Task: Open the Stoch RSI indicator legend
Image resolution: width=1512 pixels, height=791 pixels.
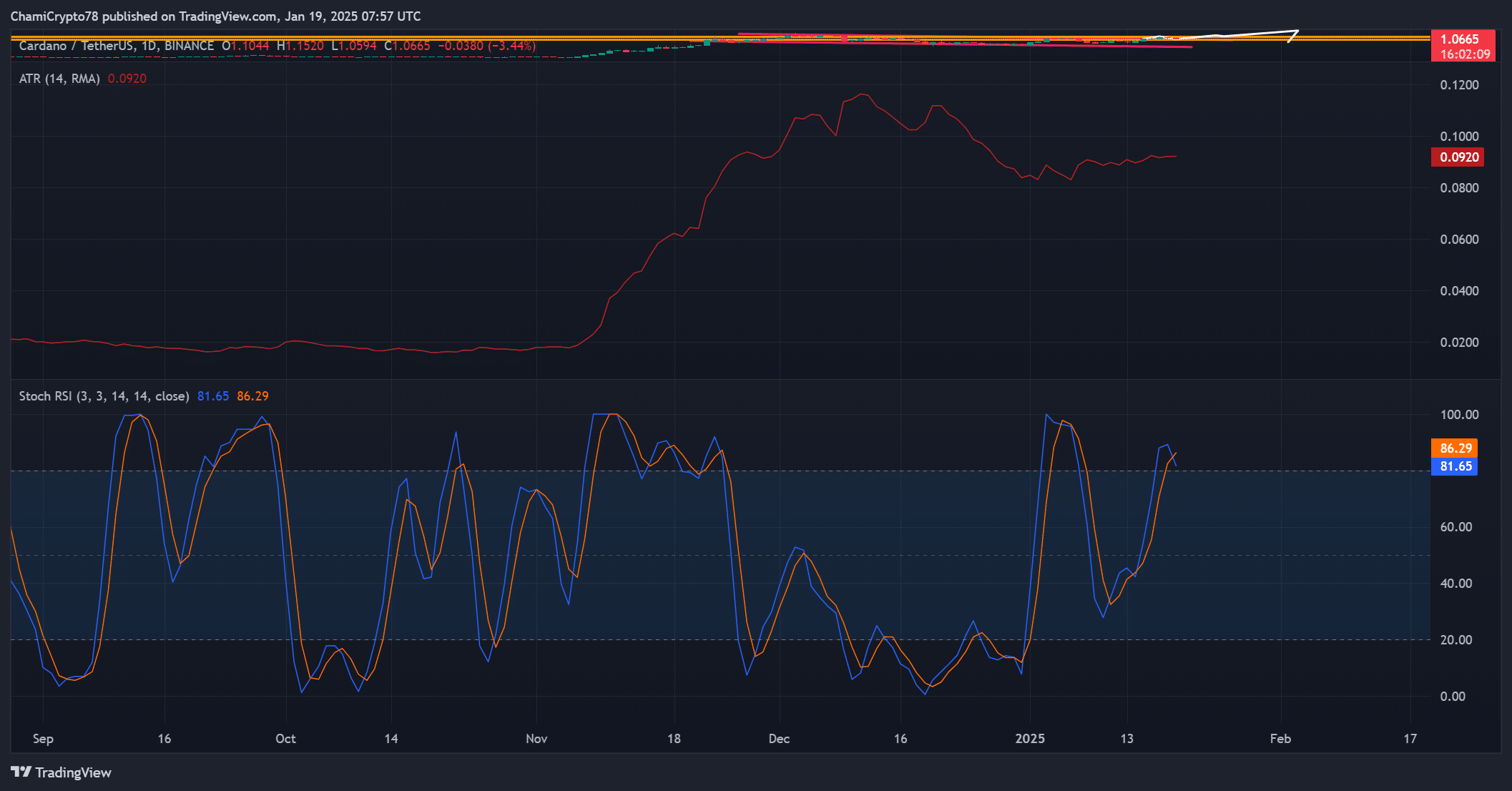Action: (104, 396)
